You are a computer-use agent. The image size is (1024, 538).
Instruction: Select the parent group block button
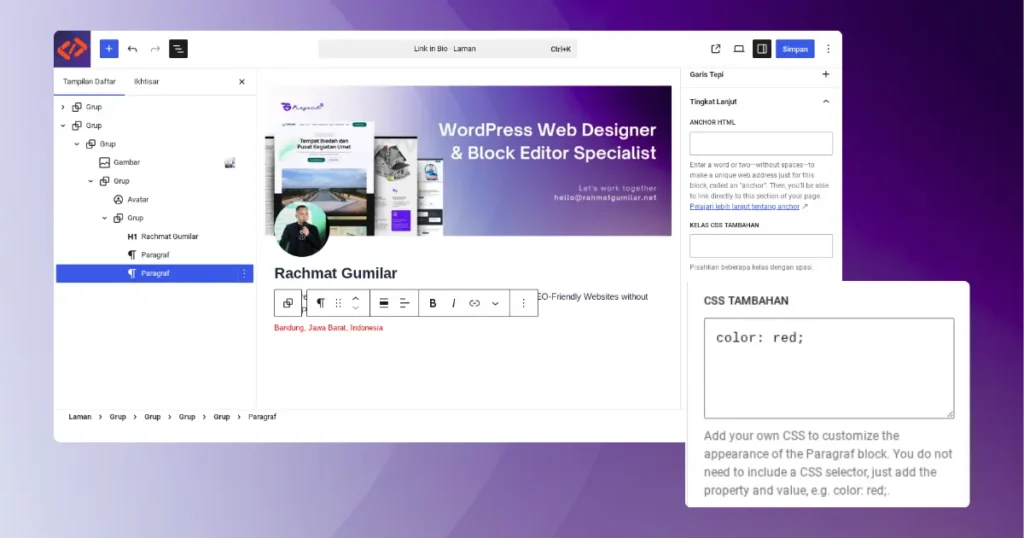(288, 303)
